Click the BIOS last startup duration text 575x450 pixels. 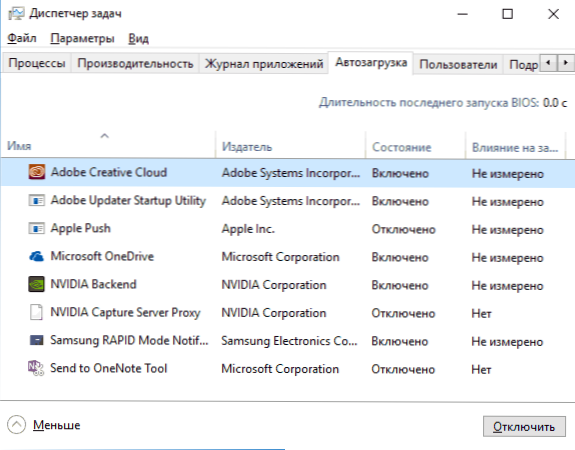[443, 102]
